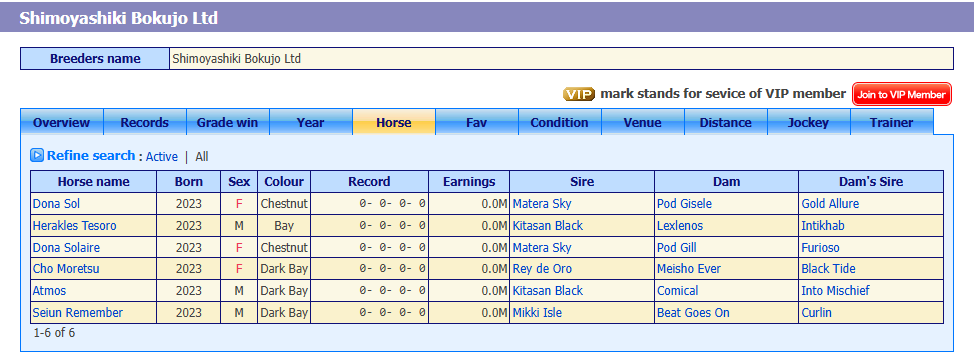The width and height of the screenshot is (974, 361).
Task: Open the Records tab
Action: pyautogui.click(x=145, y=122)
